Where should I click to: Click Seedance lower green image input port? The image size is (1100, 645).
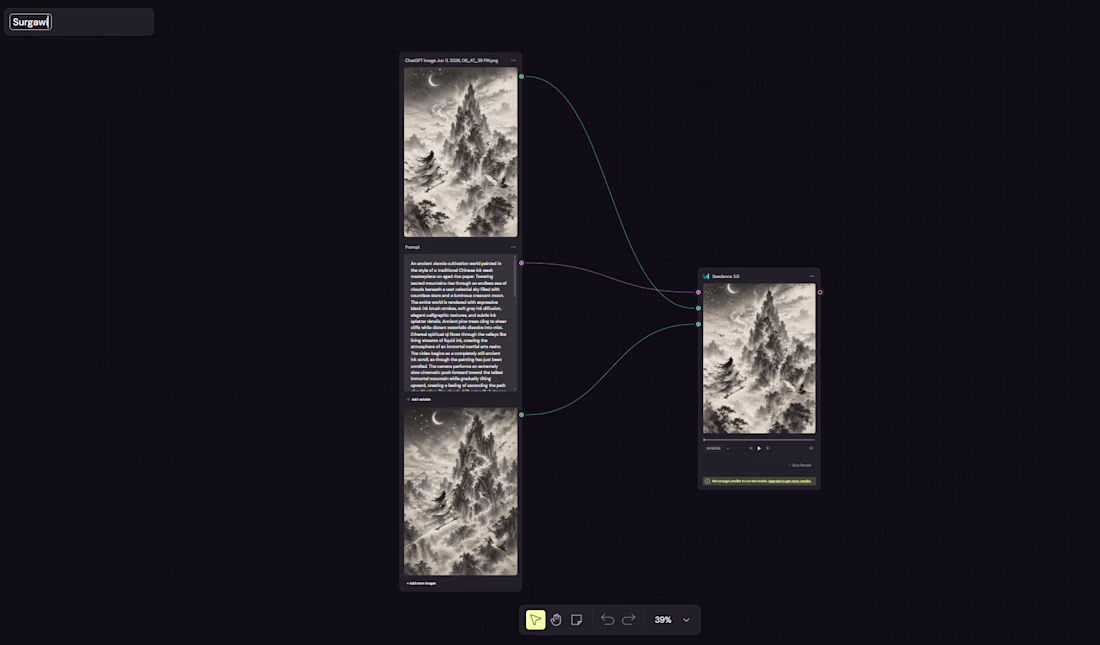tap(698, 324)
